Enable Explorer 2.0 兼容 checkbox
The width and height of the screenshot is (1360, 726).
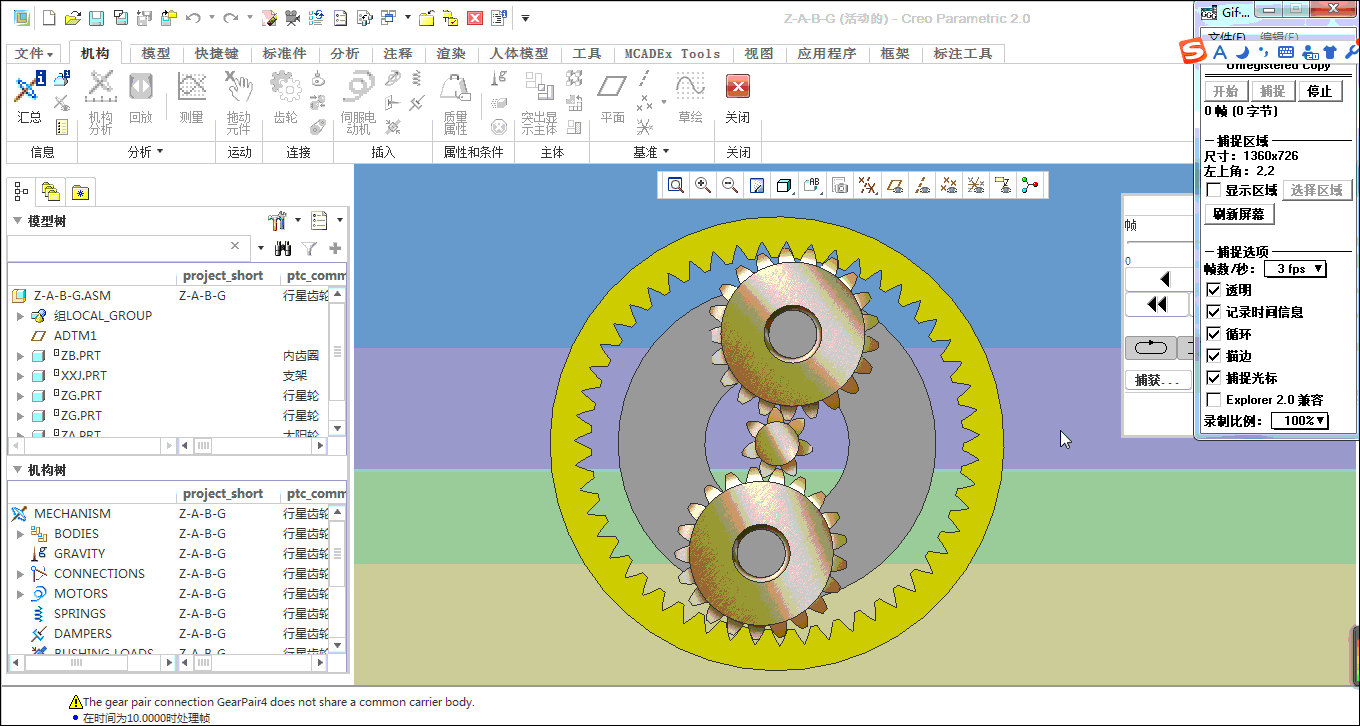point(1214,400)
